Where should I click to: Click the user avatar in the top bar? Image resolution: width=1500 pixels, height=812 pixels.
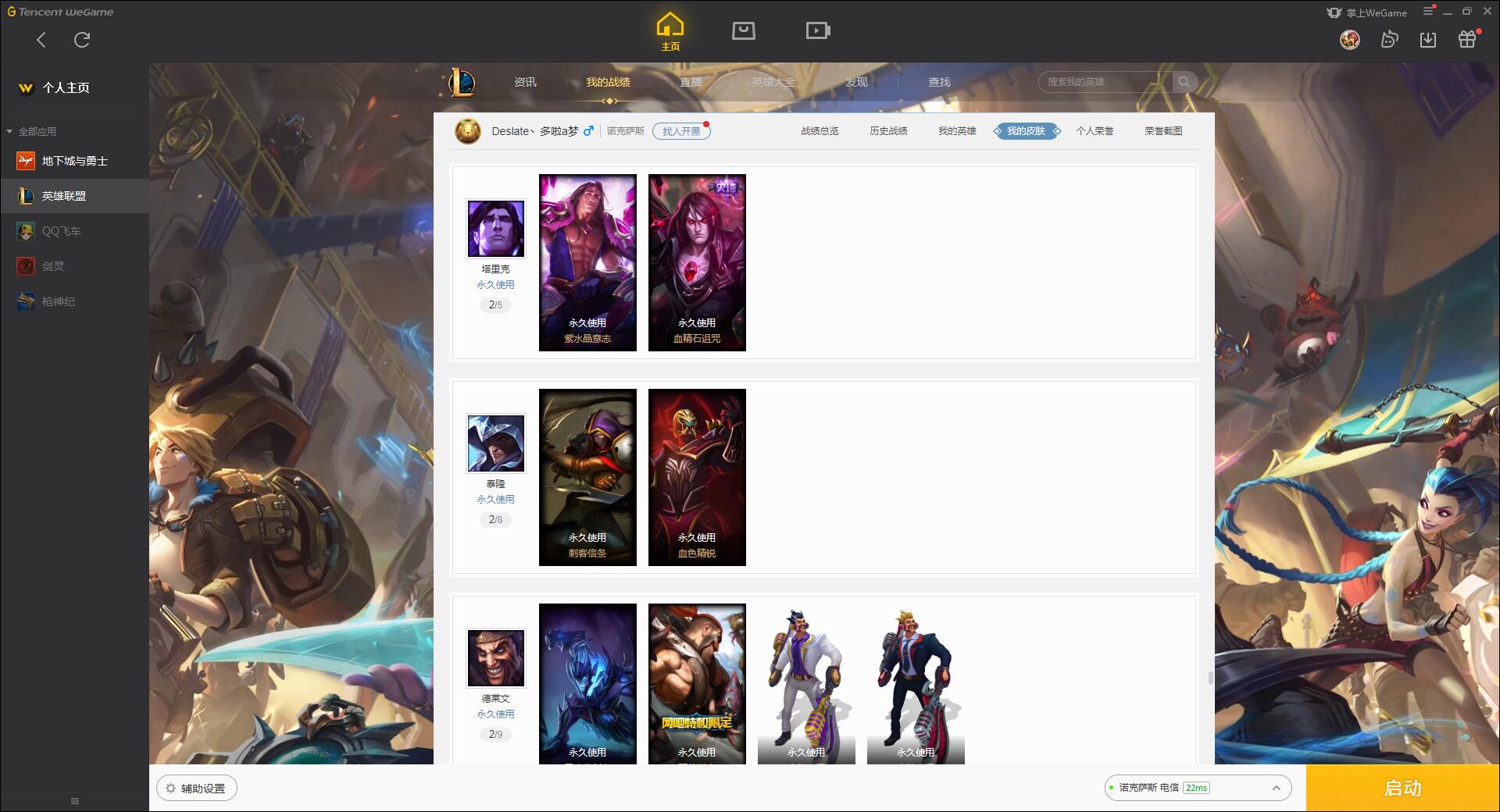point(1349,39)
